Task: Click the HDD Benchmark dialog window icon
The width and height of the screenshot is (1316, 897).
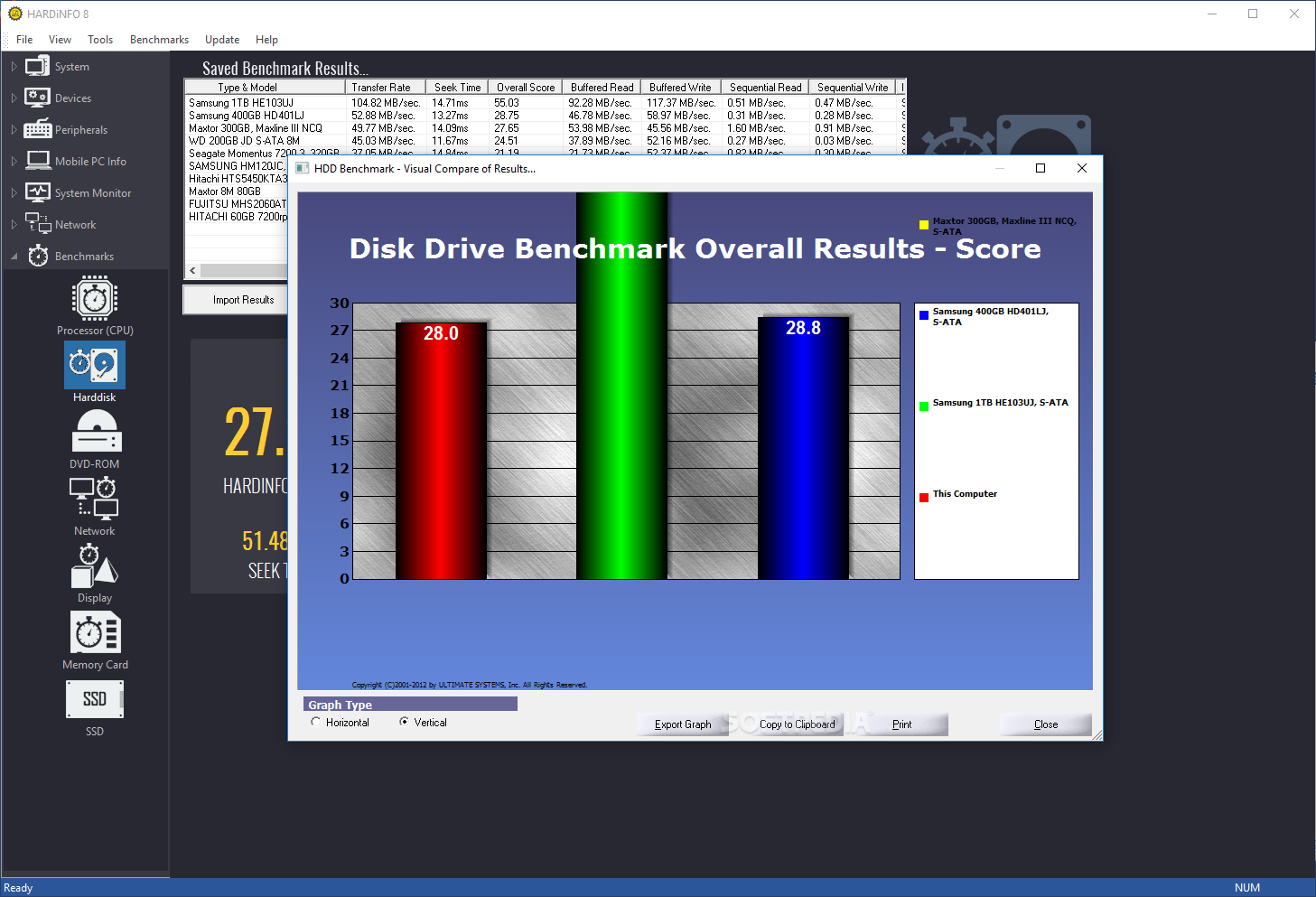Action: click(x=303, y=168)
